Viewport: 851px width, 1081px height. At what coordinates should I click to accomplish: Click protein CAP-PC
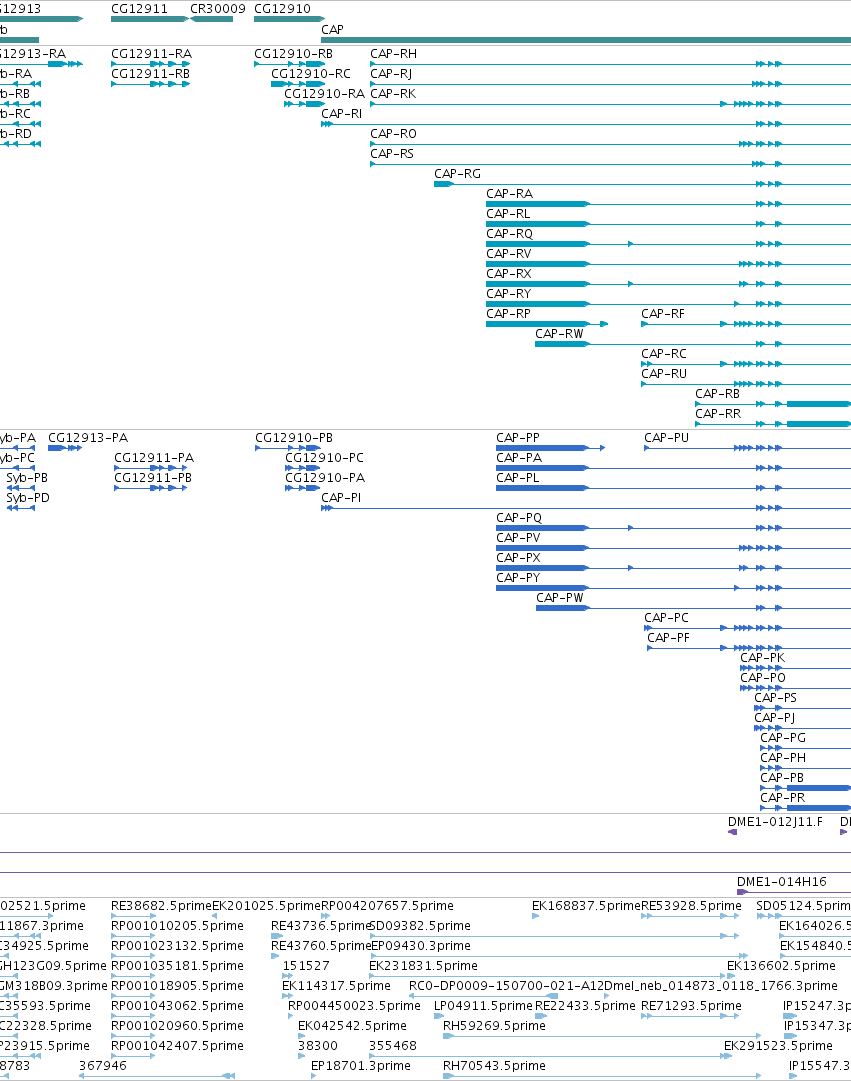click(666, 618)
